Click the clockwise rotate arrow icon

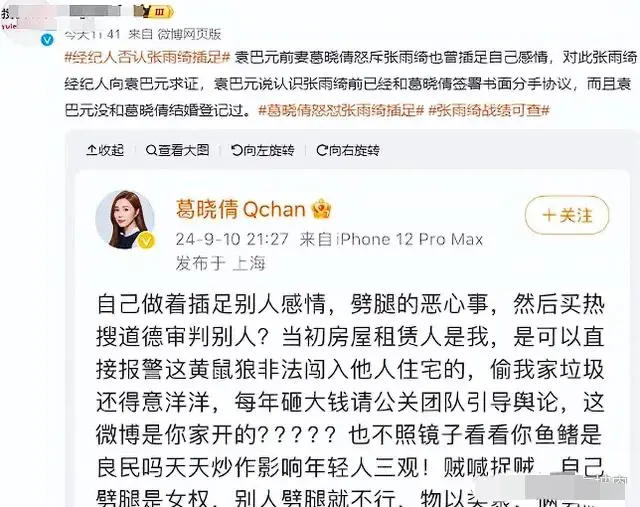coord(322,151)
